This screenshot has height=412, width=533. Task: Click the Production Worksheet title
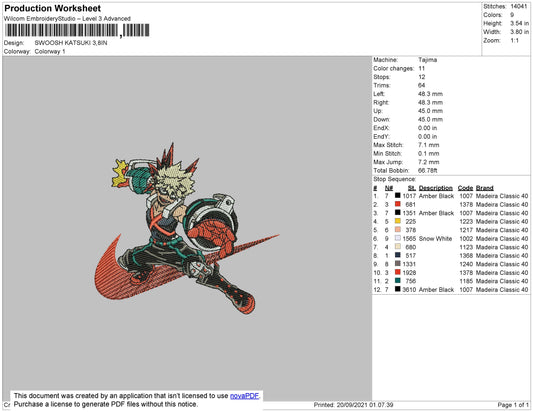pos(52,8)
